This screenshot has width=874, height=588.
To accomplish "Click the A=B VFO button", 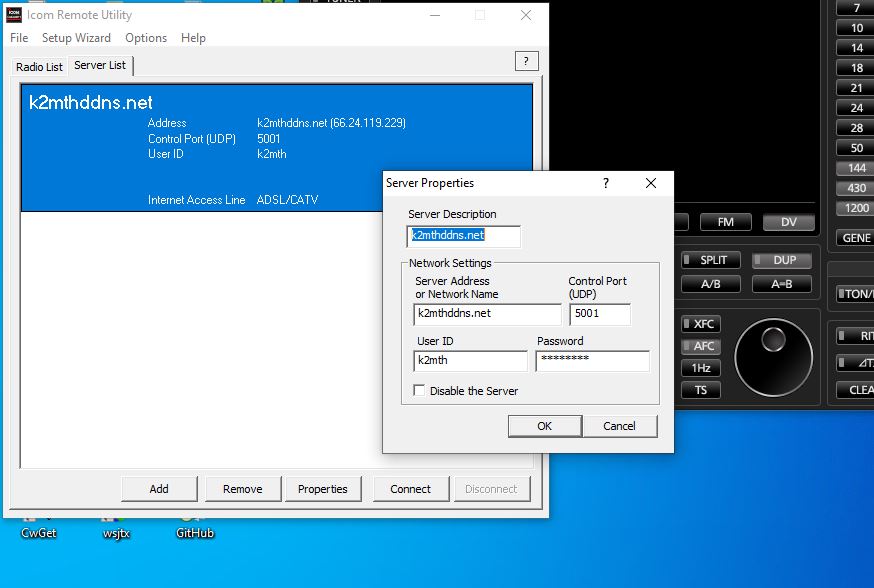I will [x=781, y=284].
